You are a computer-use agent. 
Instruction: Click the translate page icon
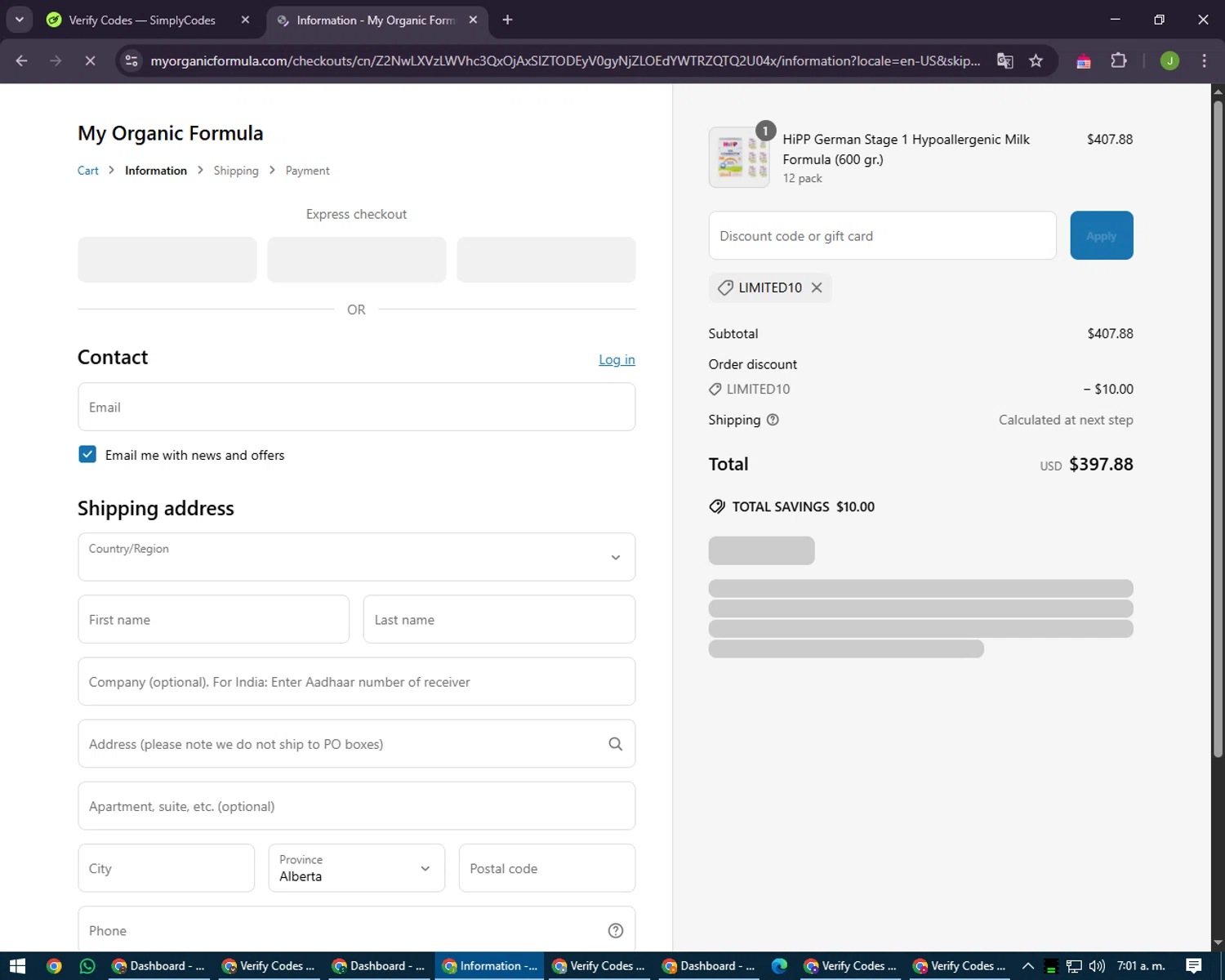point(1005,60)
